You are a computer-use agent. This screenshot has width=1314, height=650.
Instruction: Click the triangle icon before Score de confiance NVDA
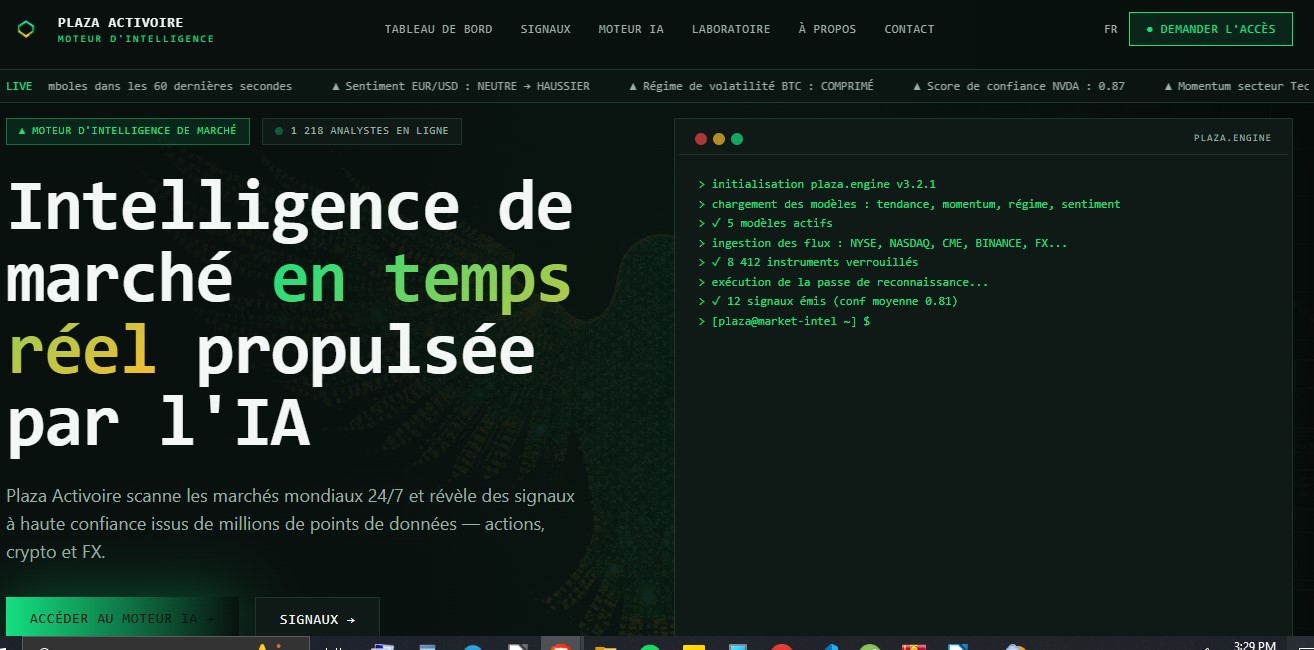(x=915, y=86)
